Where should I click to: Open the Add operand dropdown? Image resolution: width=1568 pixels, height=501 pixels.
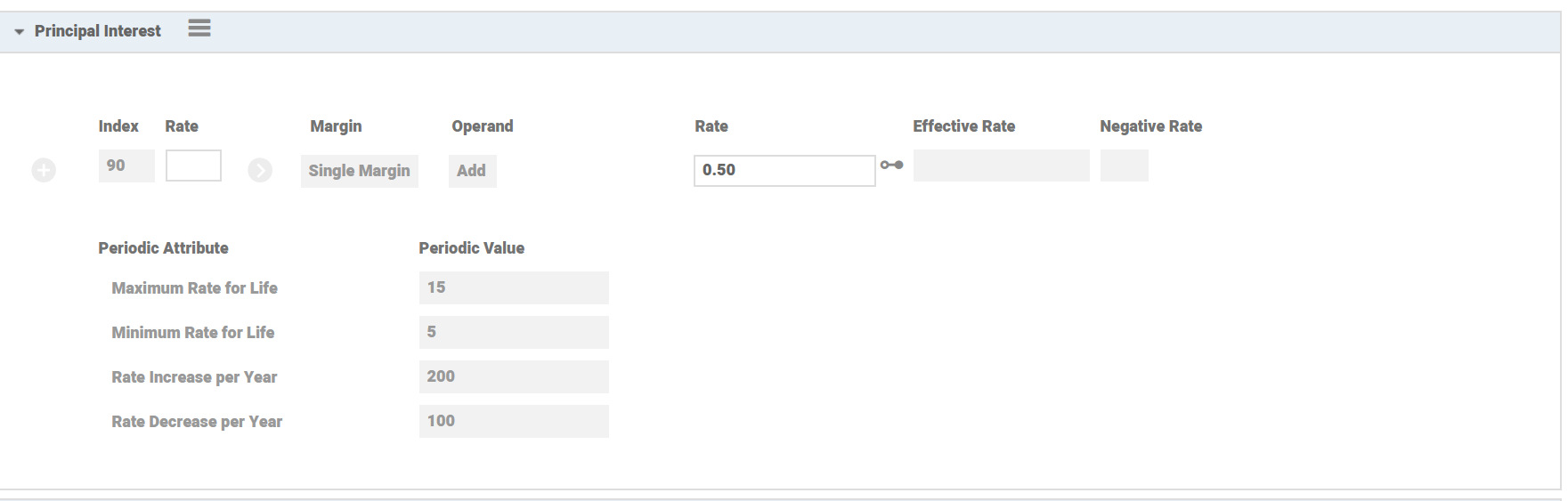pyautogui.click(x=472, y=171)
